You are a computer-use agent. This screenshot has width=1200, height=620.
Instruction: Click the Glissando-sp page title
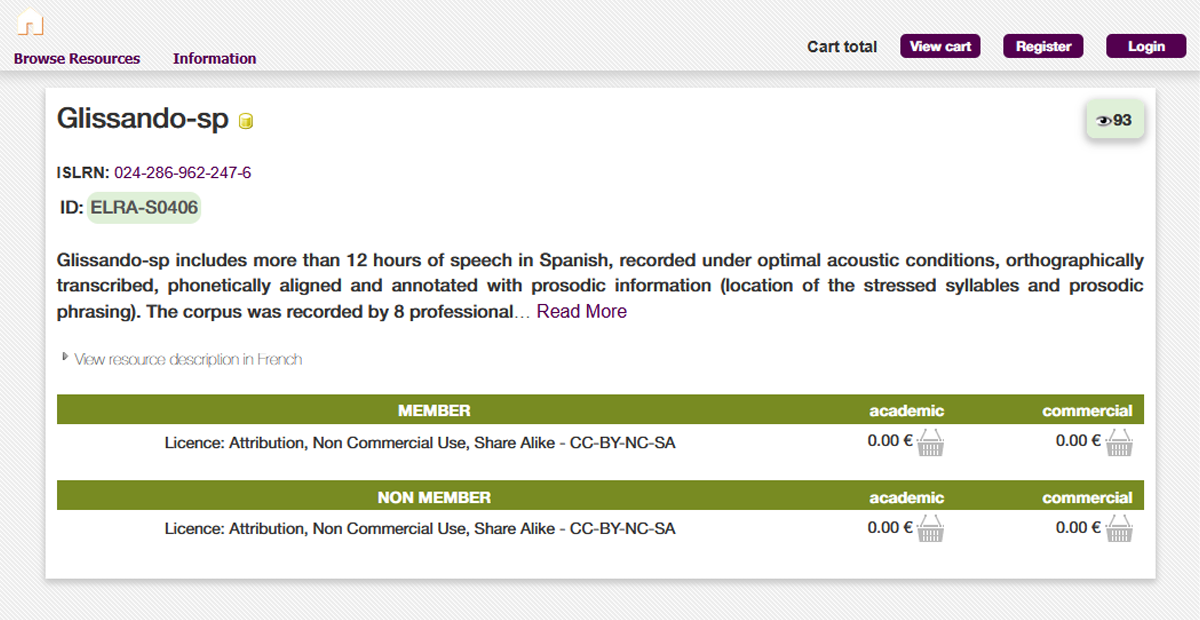[x=142, y=119]
